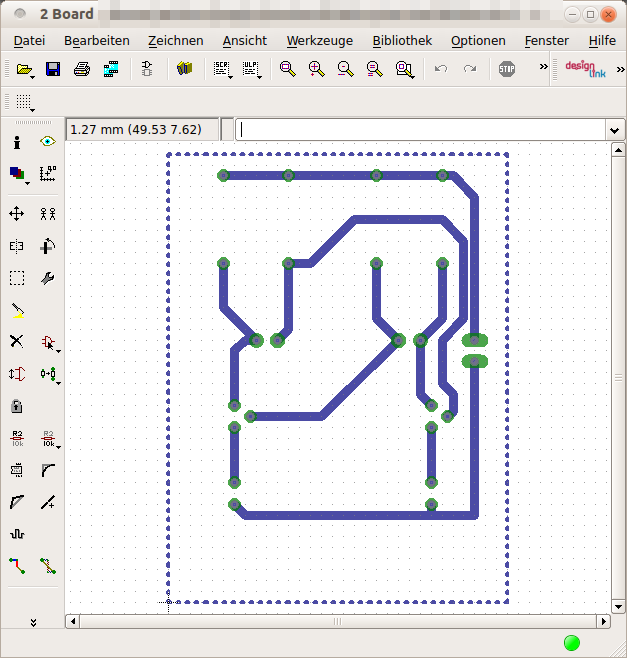Select the Route trace tool
The height and width of the screenshot is (658, 627).
click(x=17, y=566)
